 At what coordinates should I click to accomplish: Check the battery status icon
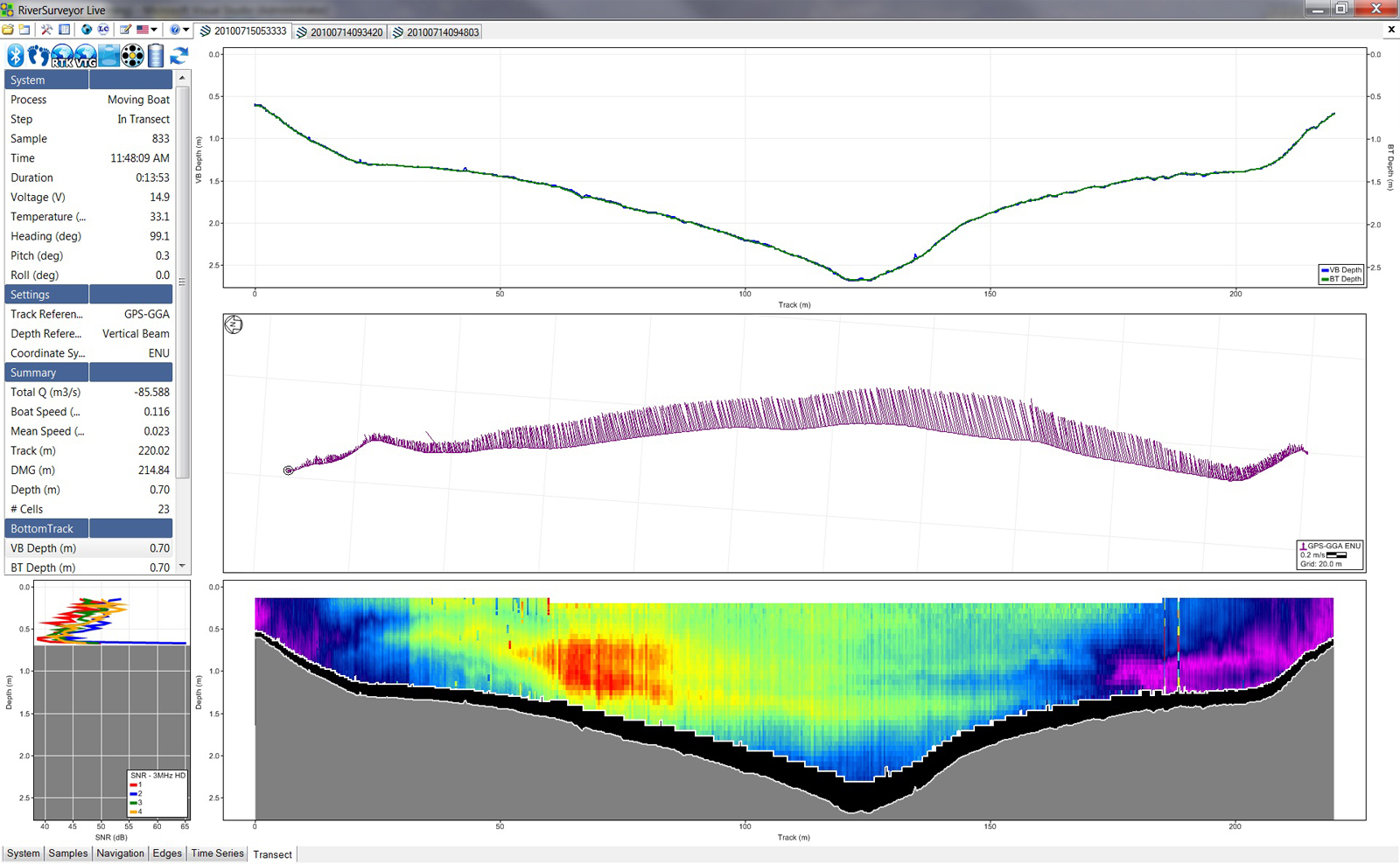coord(156,56)
